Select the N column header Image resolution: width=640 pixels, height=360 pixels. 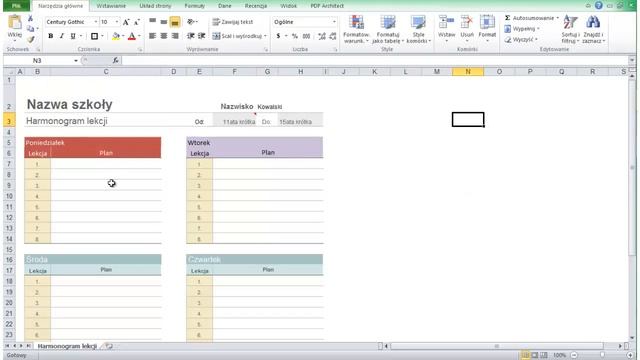coord(468,71)
